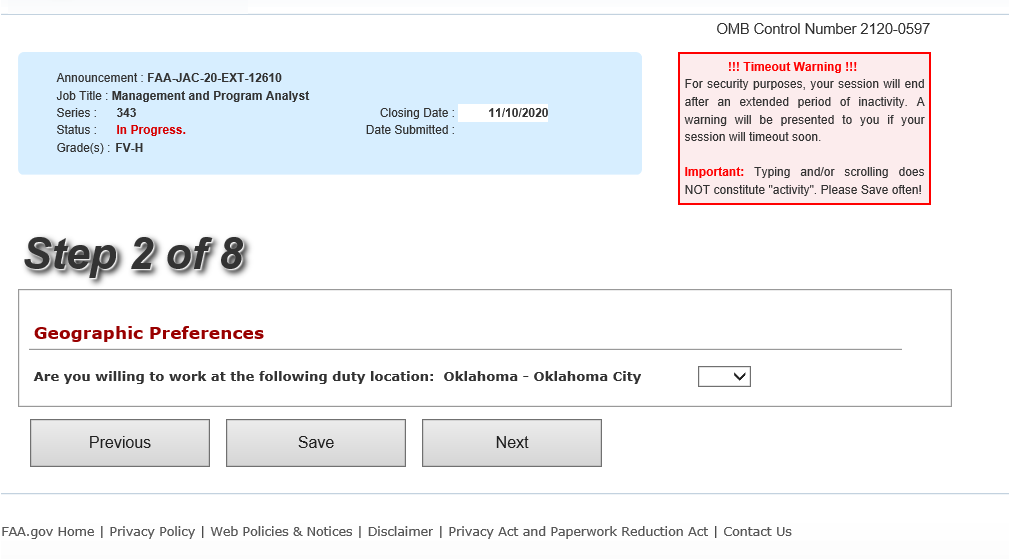Click the Previous button

tap(120, 443)
